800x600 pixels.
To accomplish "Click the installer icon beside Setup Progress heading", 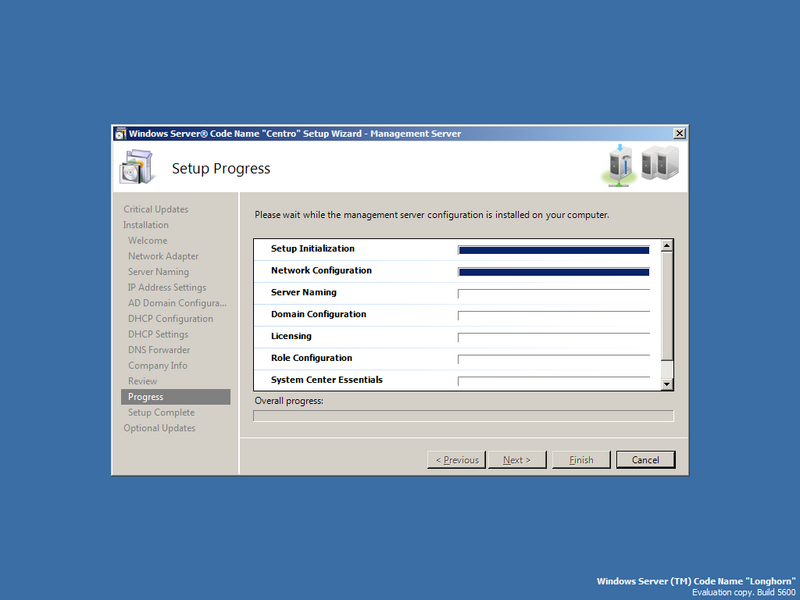I will [x=137, y=166].
